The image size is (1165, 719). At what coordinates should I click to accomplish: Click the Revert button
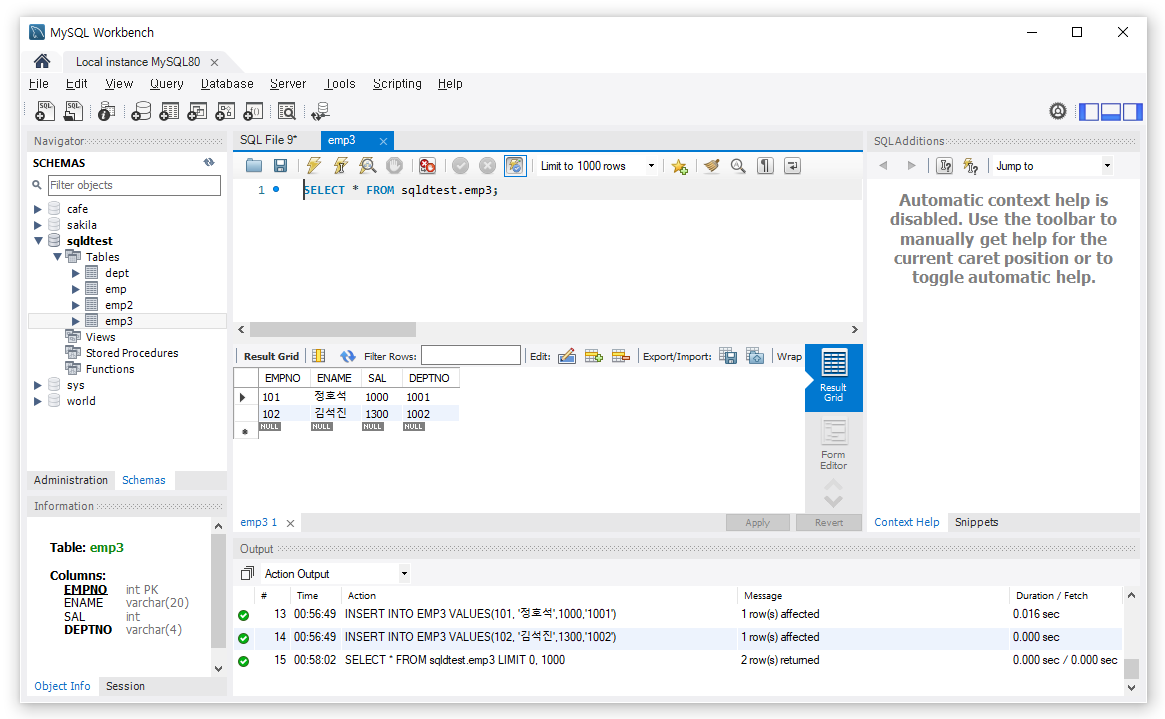pos(829,522)
